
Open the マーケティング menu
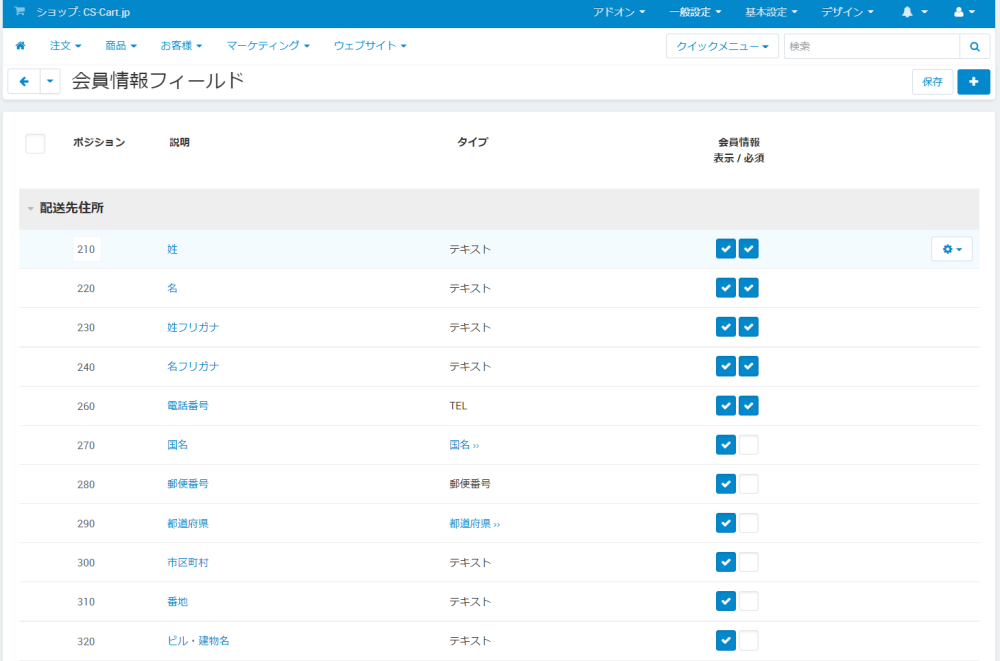pos(268,46)
